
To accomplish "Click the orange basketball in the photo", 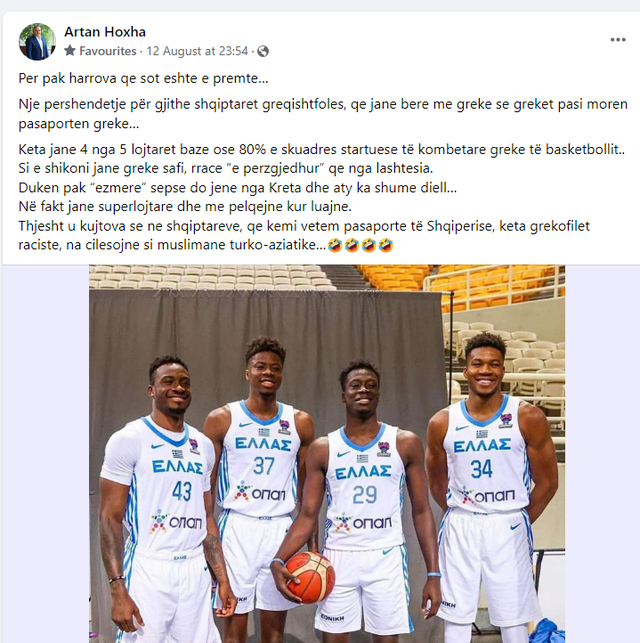I will point(310,577).
